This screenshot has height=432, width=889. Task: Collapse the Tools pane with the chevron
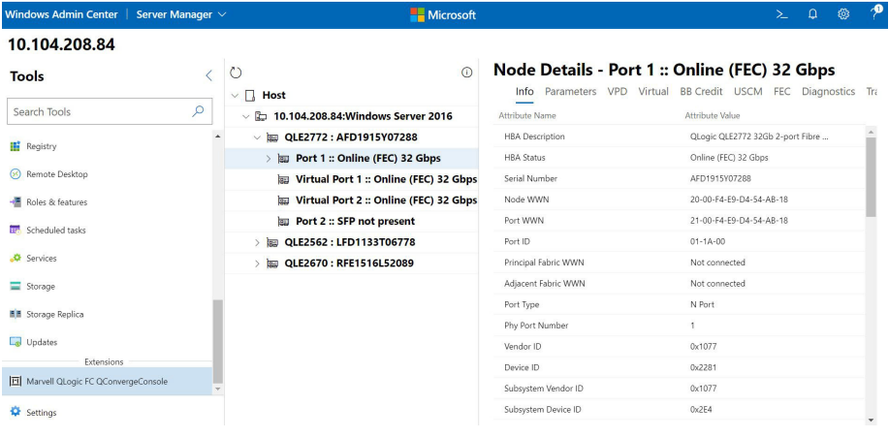(209, 75)
